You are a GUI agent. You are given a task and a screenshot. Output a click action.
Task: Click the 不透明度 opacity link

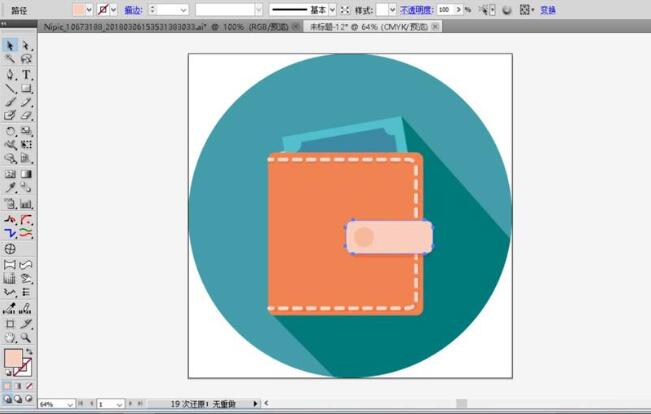[x=417, y=9]
